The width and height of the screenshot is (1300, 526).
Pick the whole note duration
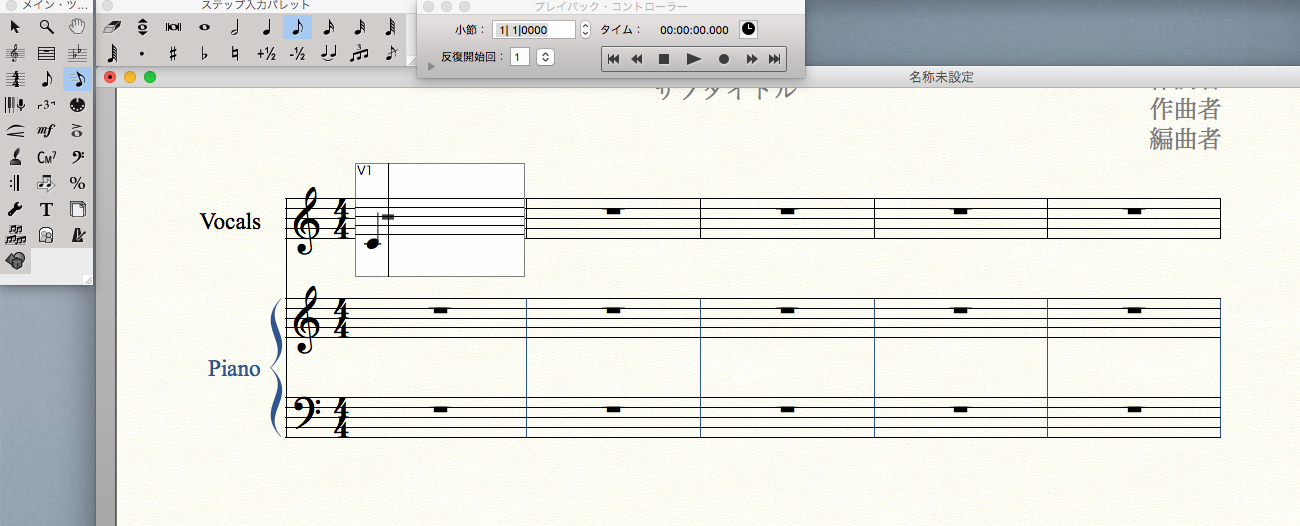[x=204, y=27]
